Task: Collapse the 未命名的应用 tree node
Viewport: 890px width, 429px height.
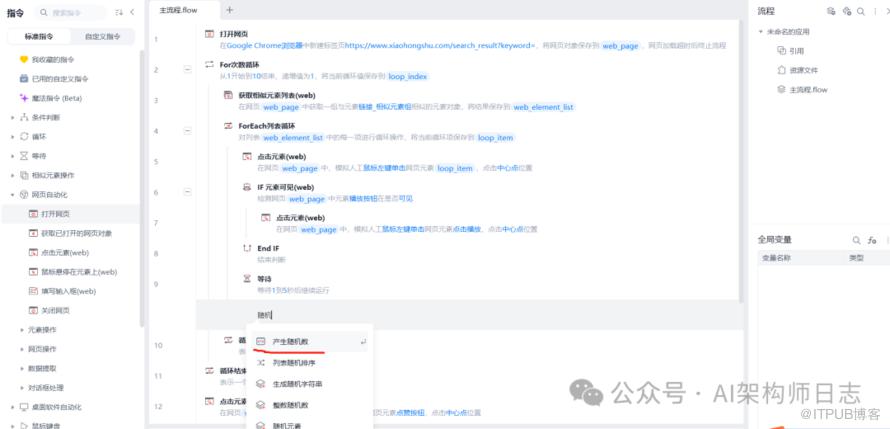Action: coord(761,32)
